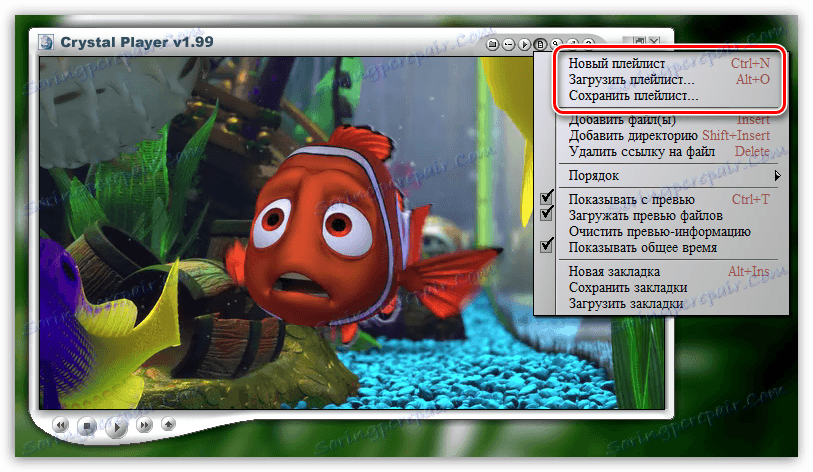
Task: Start playback with the large play button
Action: [x=117, y=427]
